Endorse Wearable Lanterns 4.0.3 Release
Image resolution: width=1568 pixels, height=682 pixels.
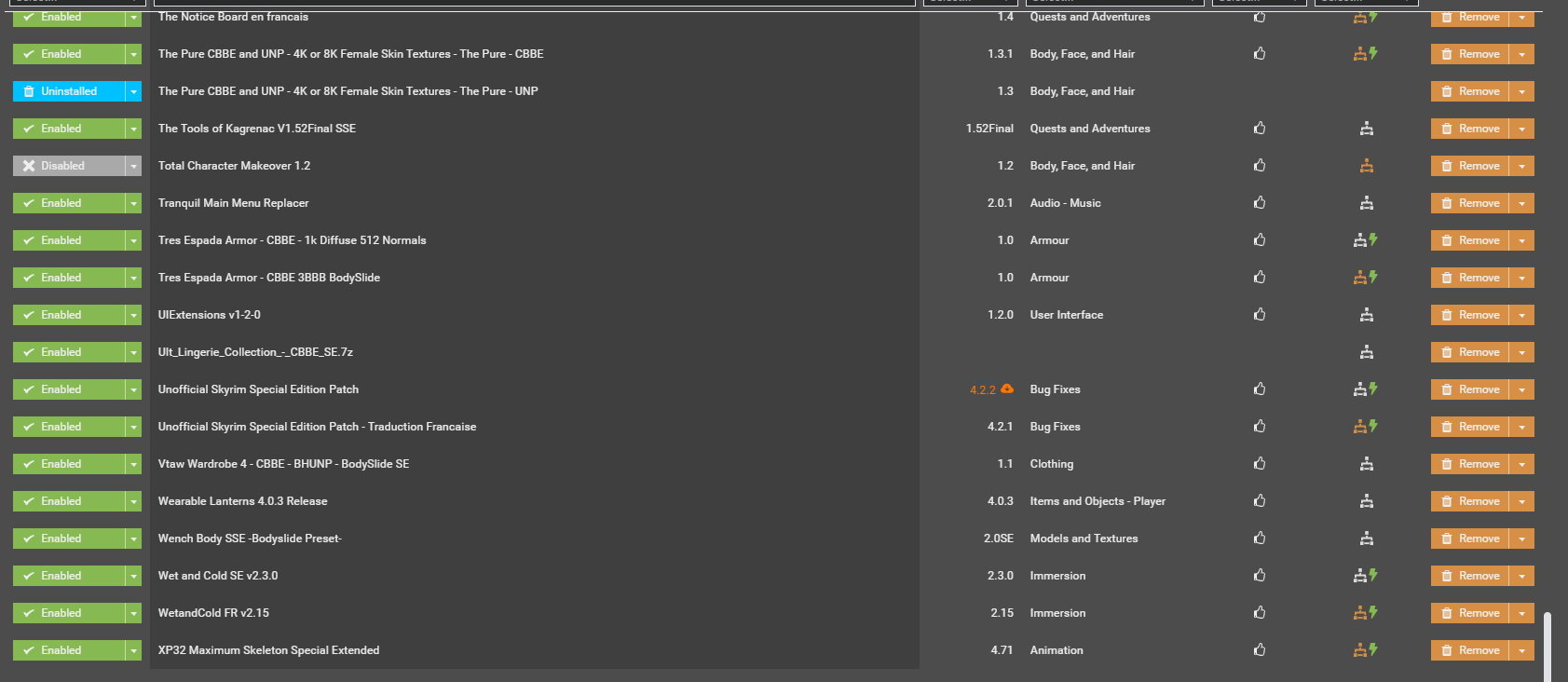1260,501
